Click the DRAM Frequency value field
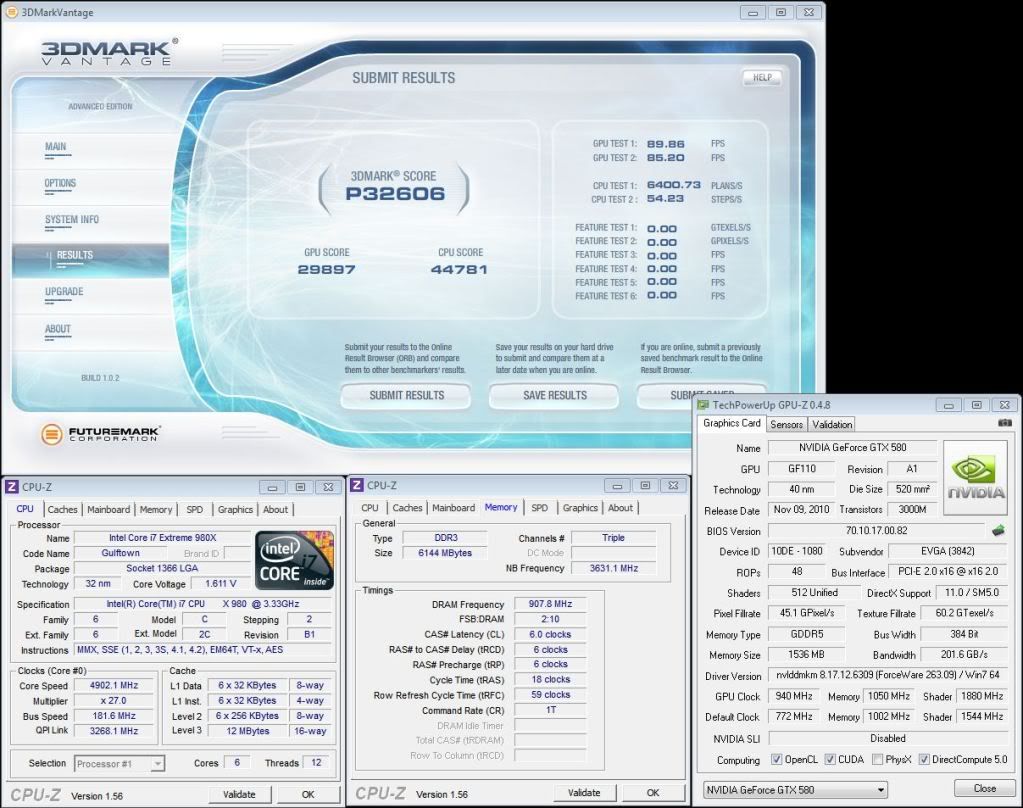Viewport: 1023px width, 808px height. (549, 604)
